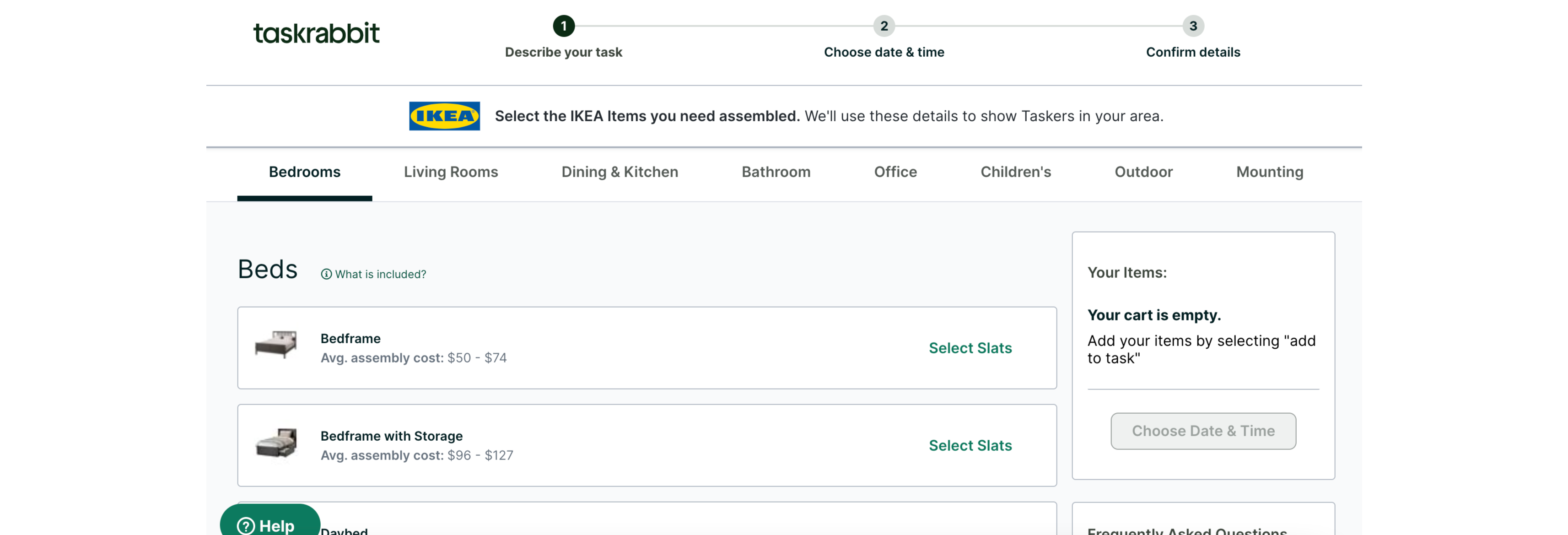The image size is (1568, 535).
Task: Click the $96 - $127 assembly cost text
Action: (480, 455)
